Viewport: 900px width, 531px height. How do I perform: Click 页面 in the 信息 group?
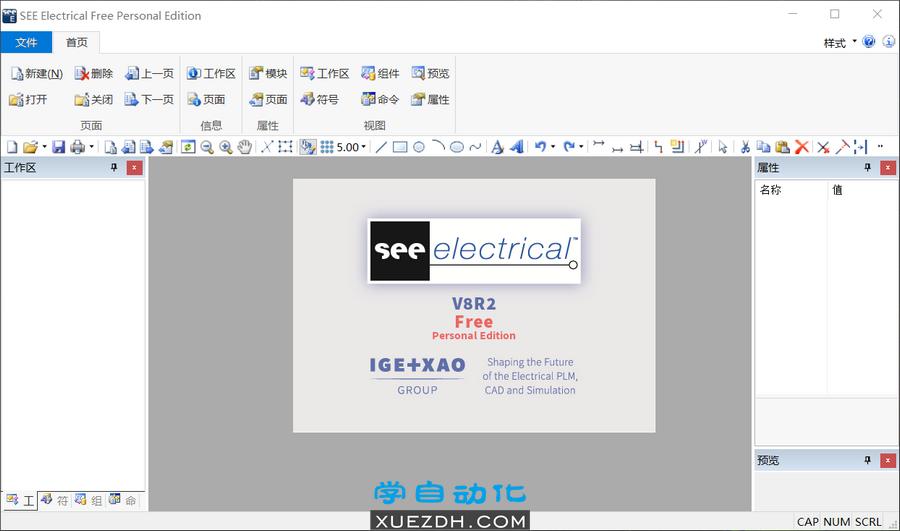coord(206,99)
